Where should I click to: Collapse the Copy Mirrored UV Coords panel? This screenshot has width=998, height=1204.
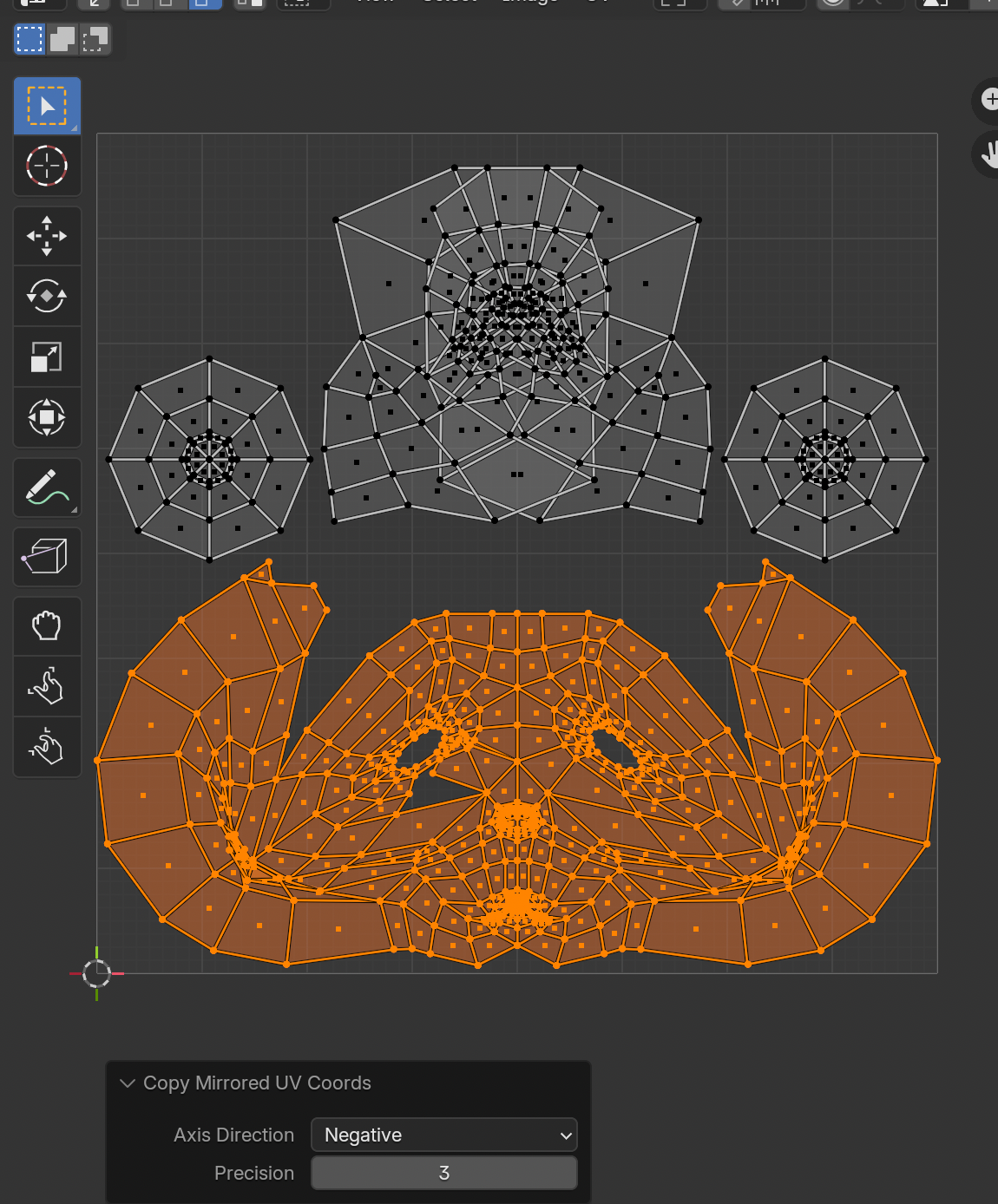tap(128, 1083)
